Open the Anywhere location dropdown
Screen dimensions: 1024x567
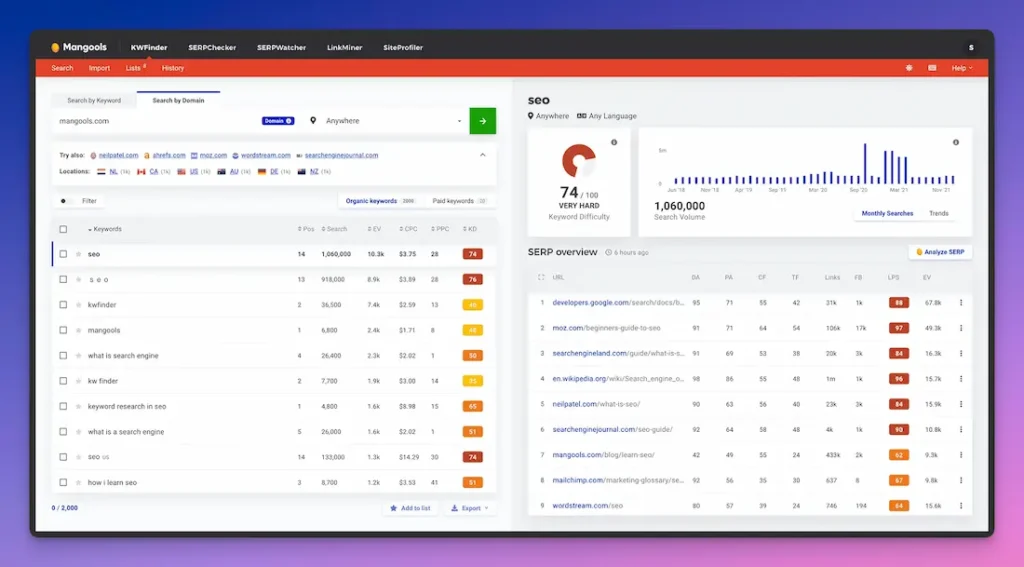click(386, 121)
